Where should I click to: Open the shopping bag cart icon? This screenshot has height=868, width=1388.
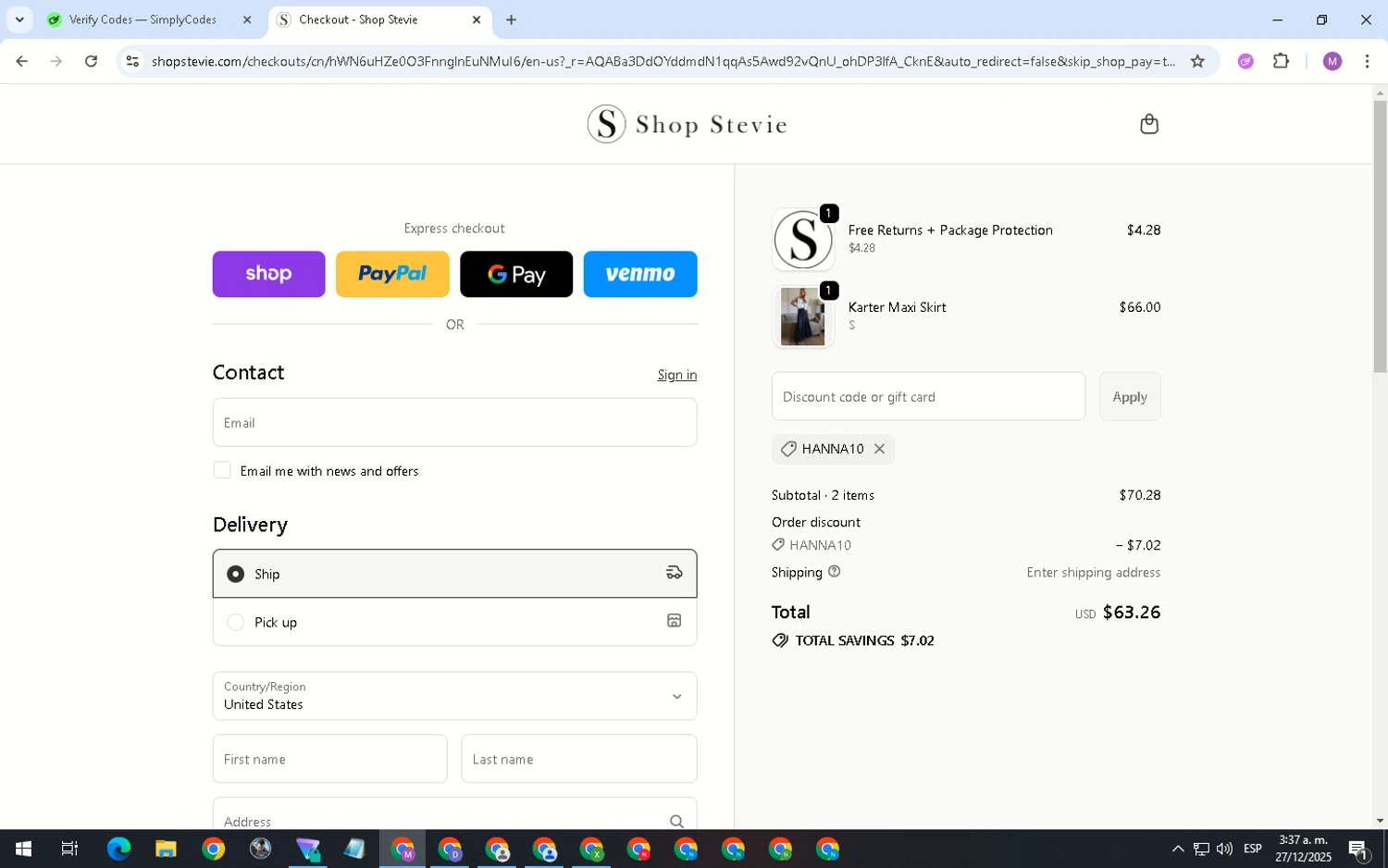tap(1148, 124)
